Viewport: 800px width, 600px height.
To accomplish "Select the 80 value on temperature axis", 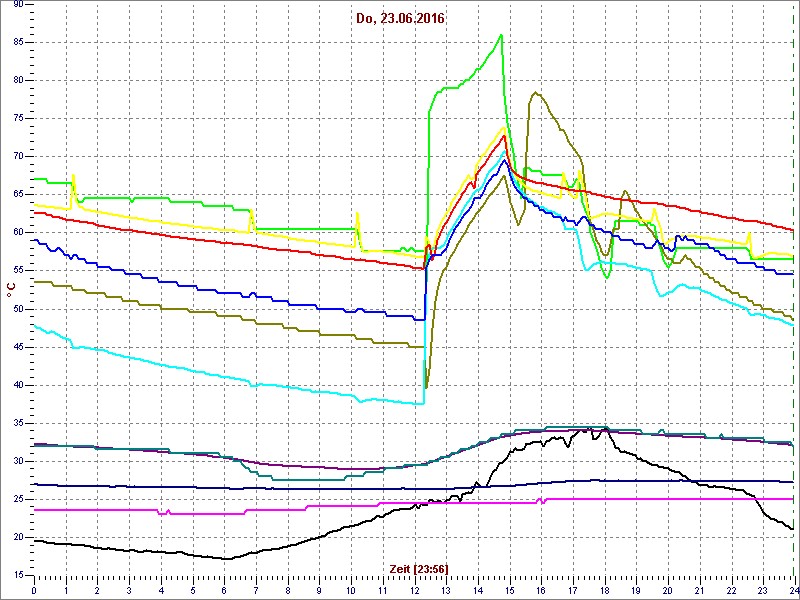I will (18, 80).
